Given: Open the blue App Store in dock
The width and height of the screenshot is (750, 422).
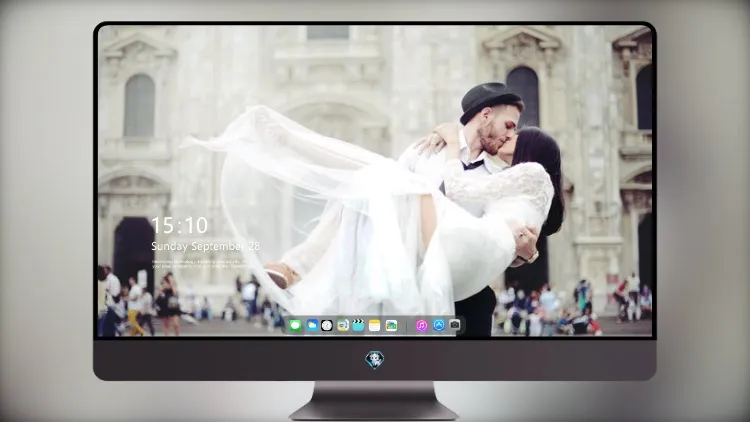Looking at the screenshot, I should point(439,325).
